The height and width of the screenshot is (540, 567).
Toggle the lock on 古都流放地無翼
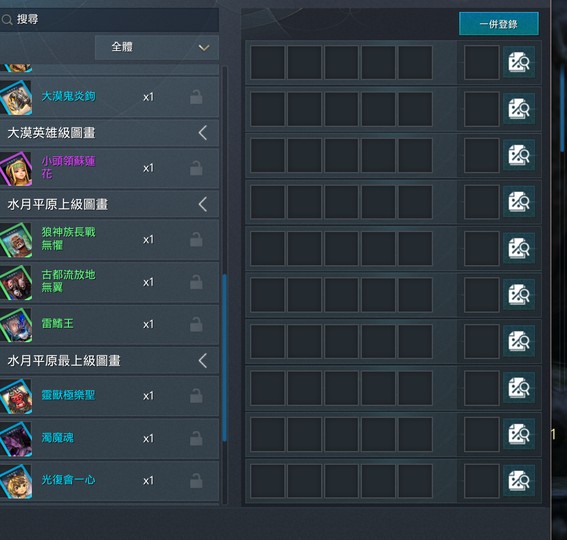coord(196,282)
